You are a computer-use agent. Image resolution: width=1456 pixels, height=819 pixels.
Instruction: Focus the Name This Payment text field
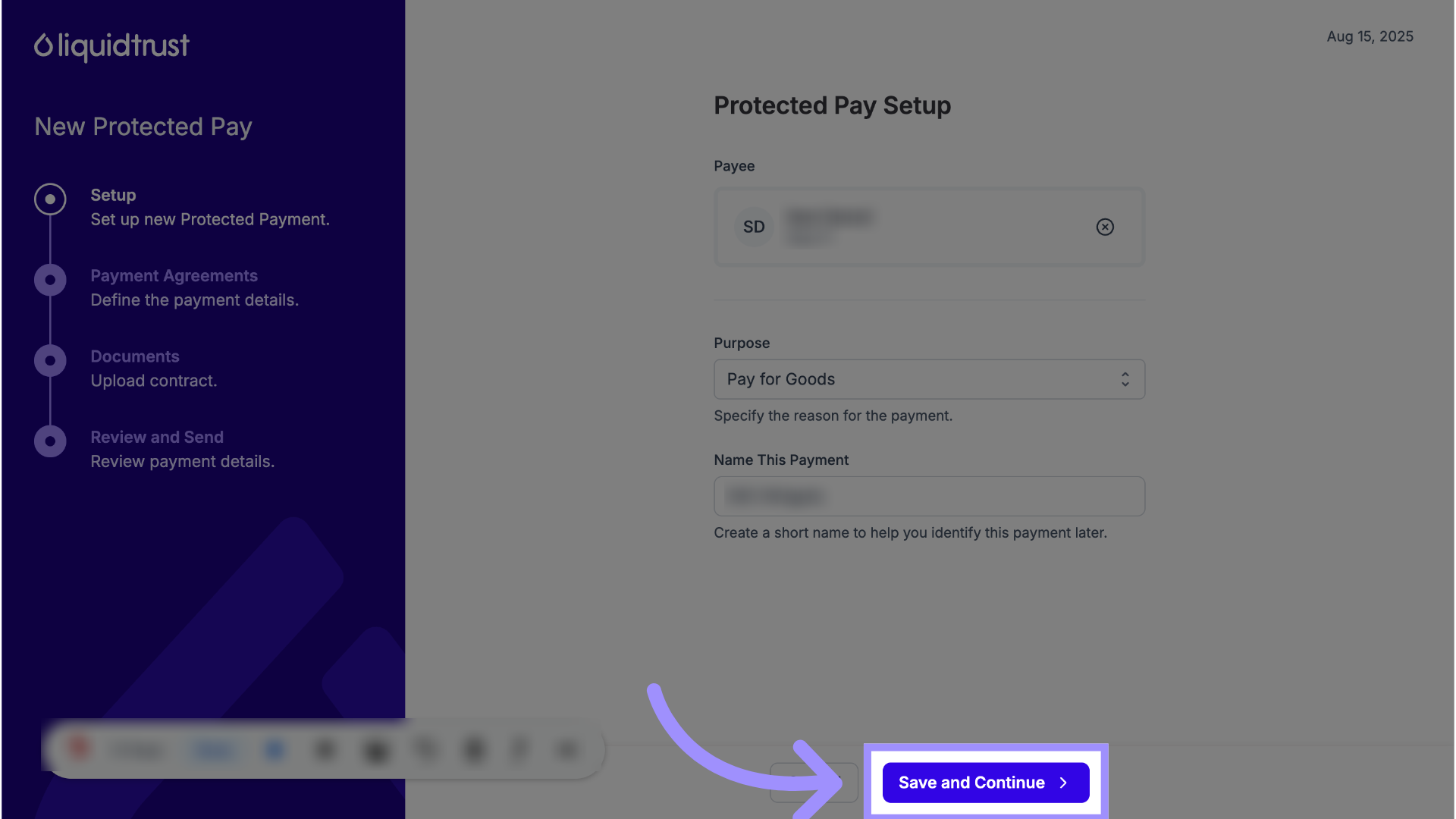[929, 497]
